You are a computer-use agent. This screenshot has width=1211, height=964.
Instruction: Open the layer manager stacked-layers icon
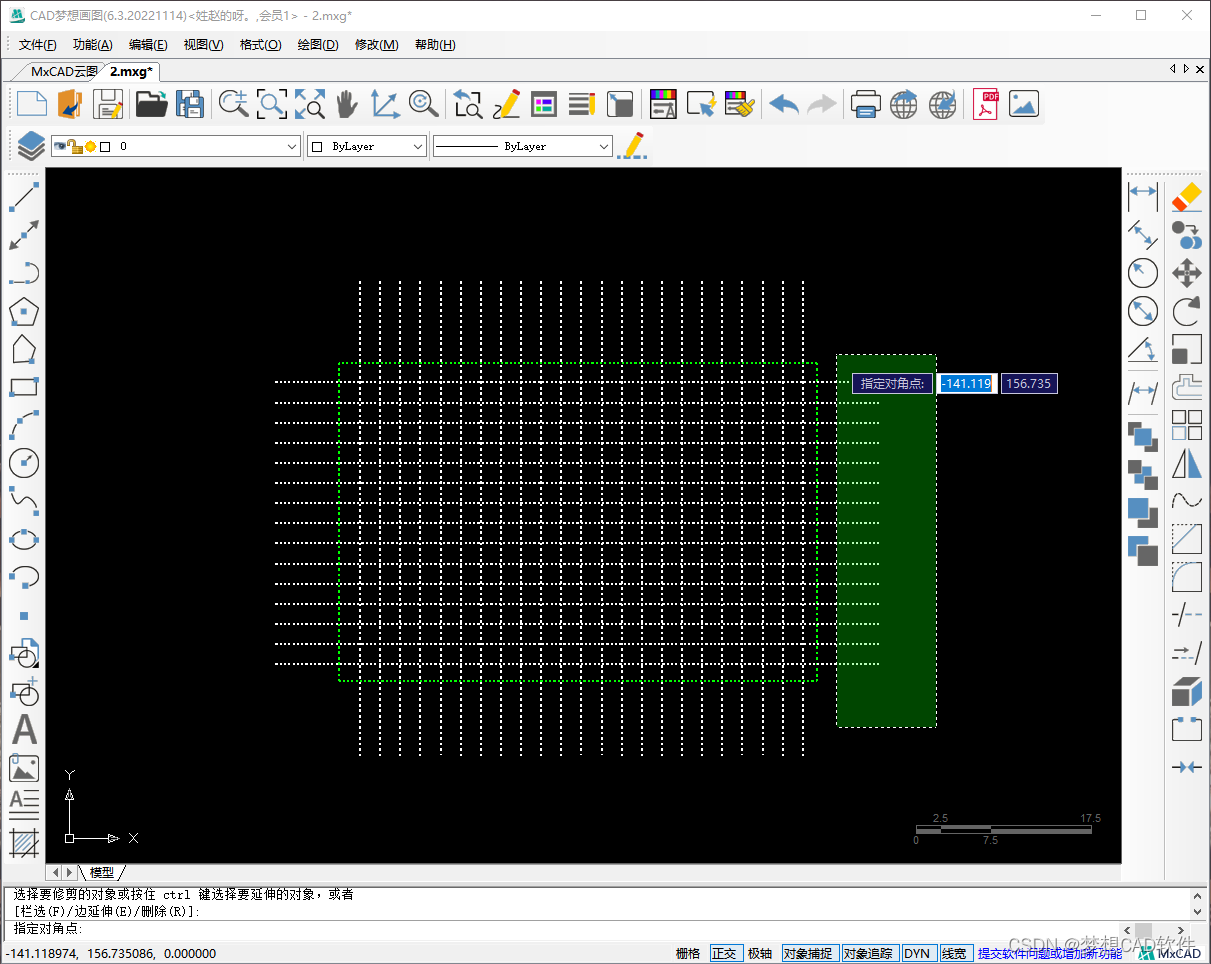tap(31, 146)
